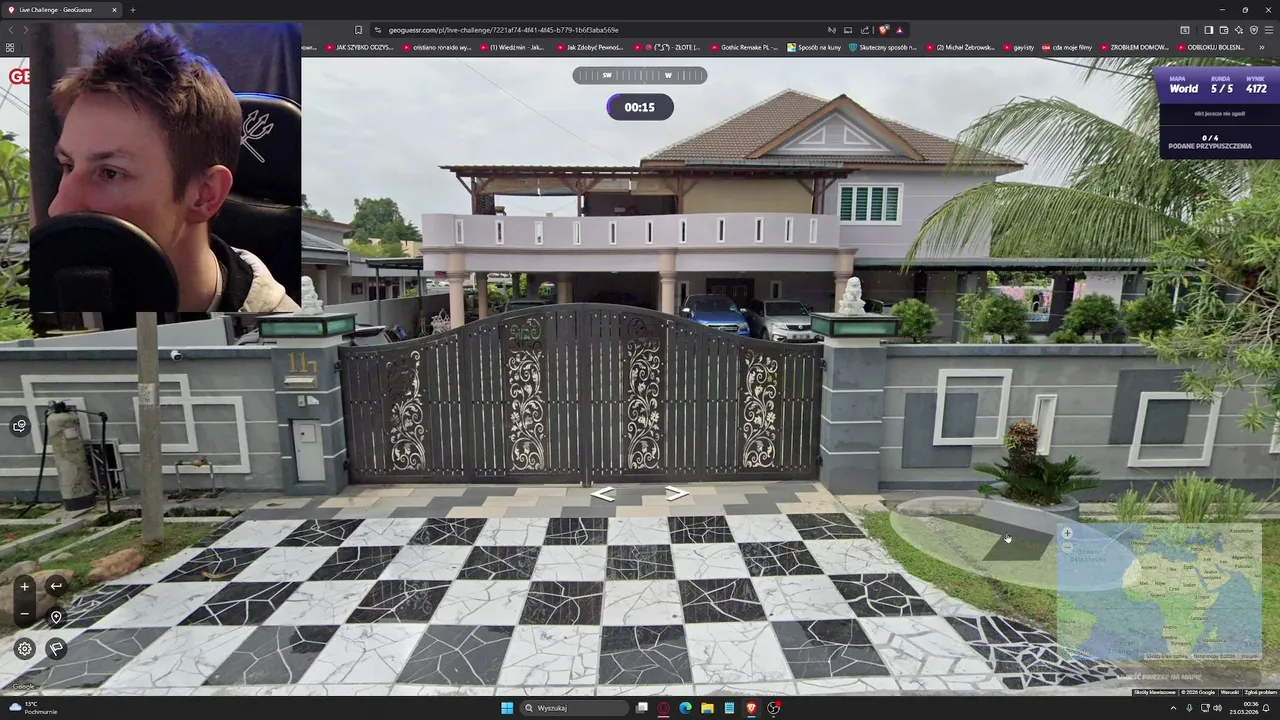
Task: Click the share page icon in address bar
Action: coord(864,30)
